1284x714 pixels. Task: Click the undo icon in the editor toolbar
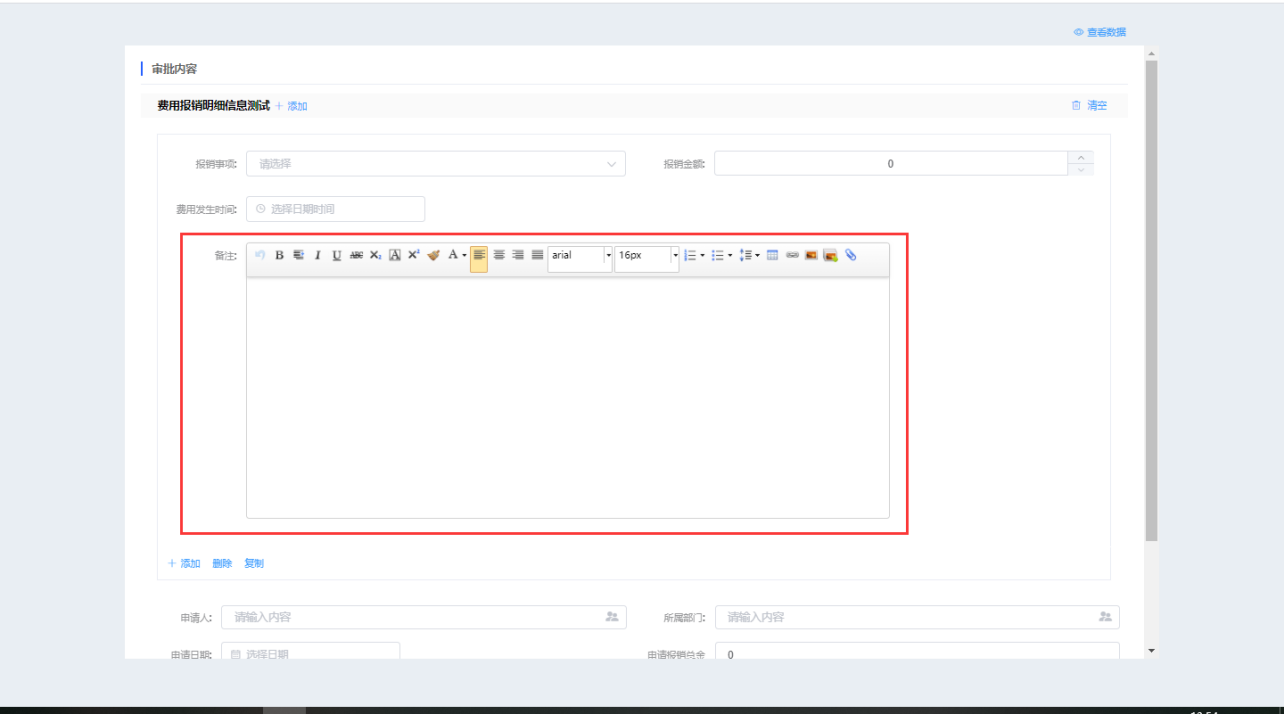(x=260, y=255)
